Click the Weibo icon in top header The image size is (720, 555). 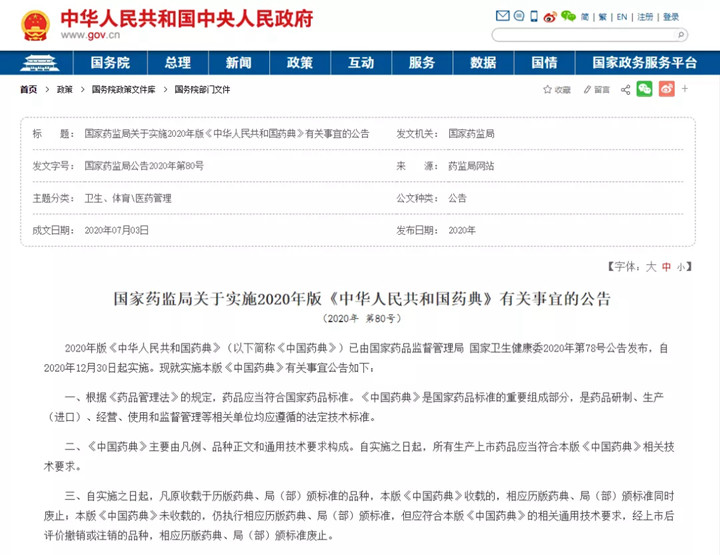(550, 17)
